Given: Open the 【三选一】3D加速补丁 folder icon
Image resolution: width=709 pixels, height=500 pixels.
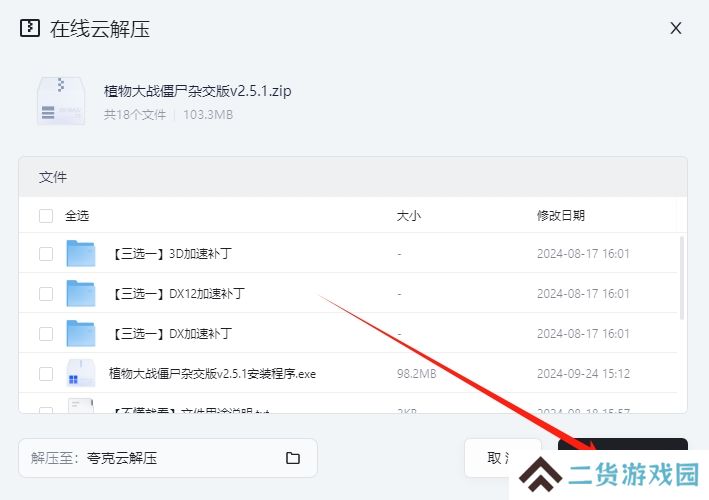Looking at the screenshot, I should point(80,253).
